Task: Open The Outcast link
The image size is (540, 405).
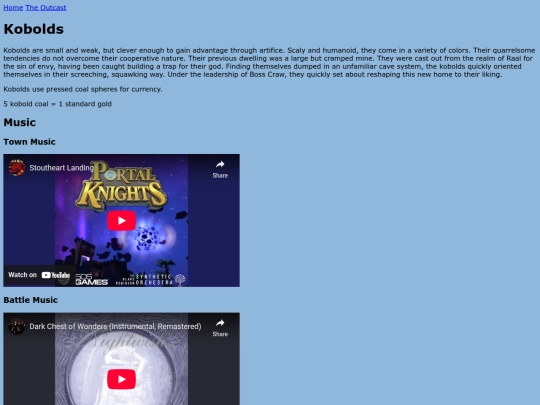Action: (x=46, y=8)
